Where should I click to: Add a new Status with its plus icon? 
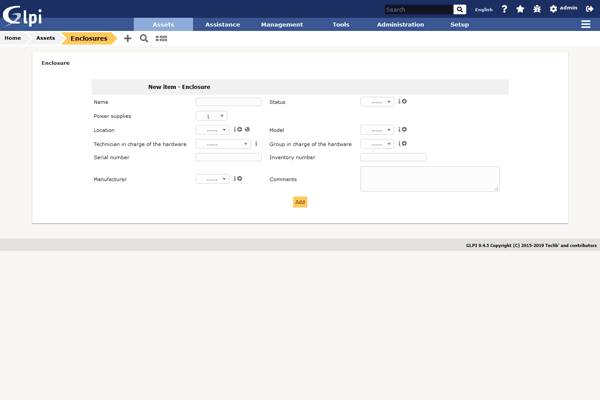(x=405, y=101)
